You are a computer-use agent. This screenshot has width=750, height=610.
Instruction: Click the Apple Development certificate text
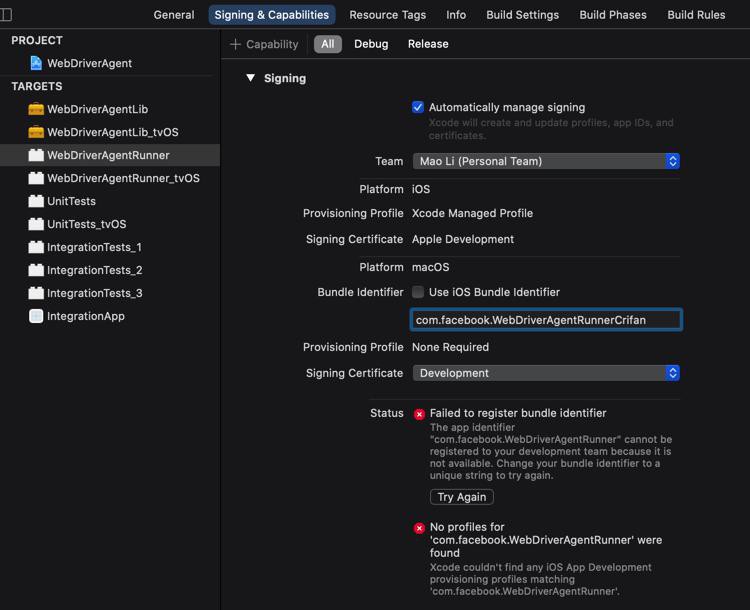pos(463,239)
